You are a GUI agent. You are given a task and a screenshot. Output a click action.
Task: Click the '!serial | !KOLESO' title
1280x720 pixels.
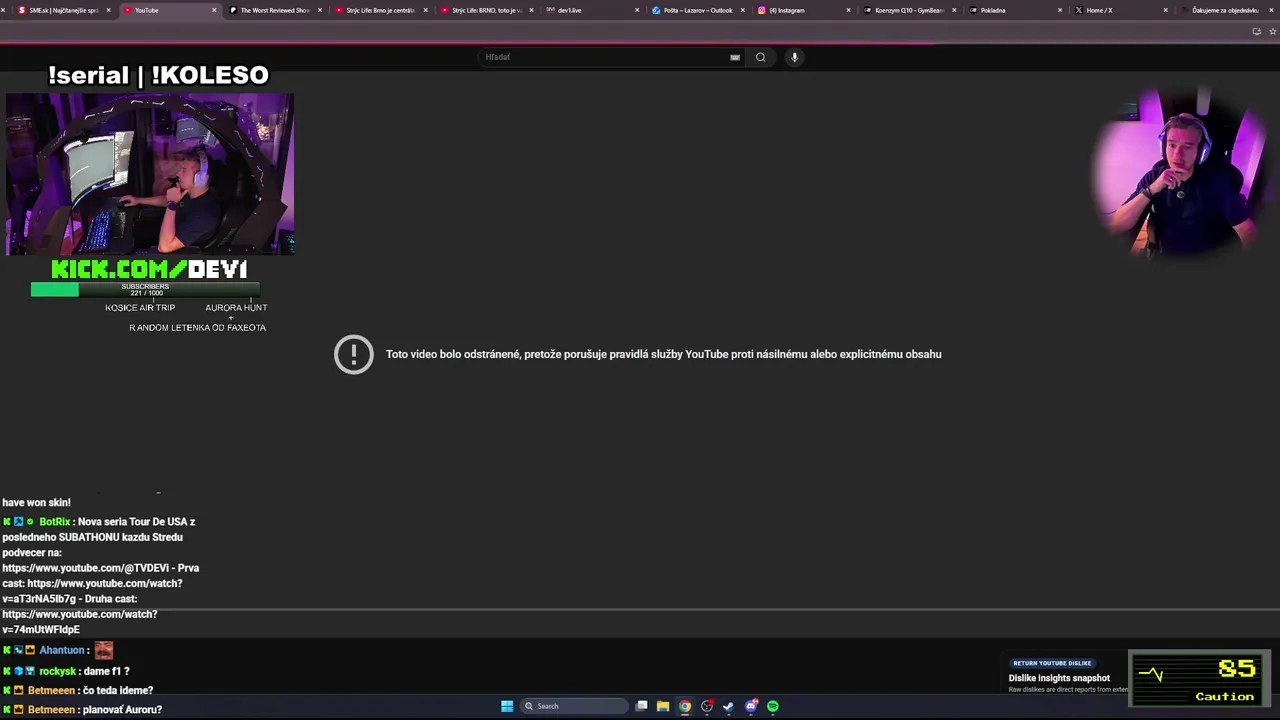tap(158, 75)
